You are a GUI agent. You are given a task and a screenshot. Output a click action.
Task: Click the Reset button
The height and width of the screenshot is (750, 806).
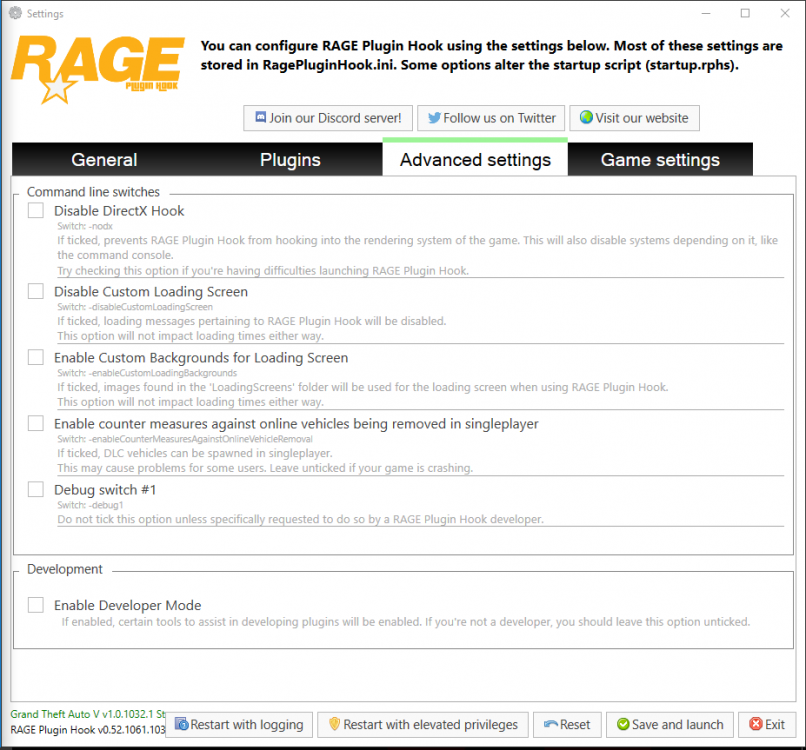tap(567, 725)
